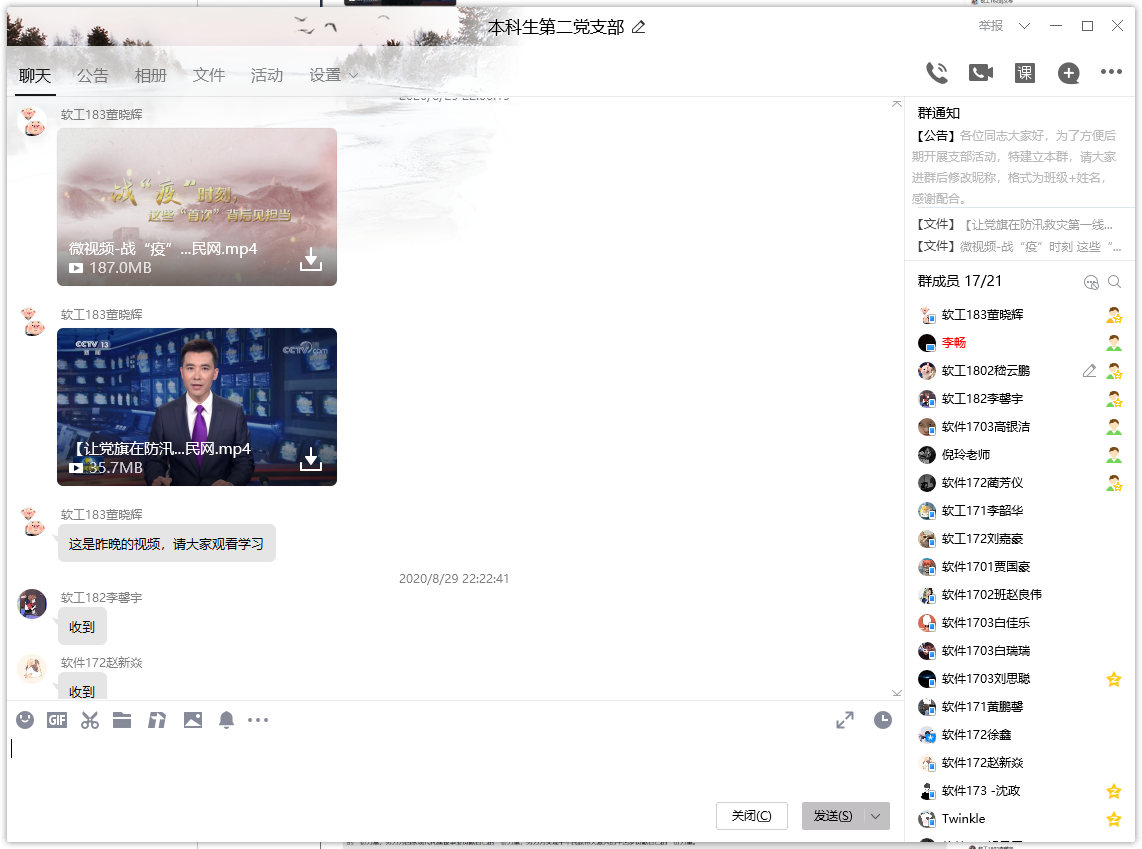Image resolution: width=1142 pixels, height=849 pixels.
Task: Open the online class (课) feature
Action: click(1024, 72)
